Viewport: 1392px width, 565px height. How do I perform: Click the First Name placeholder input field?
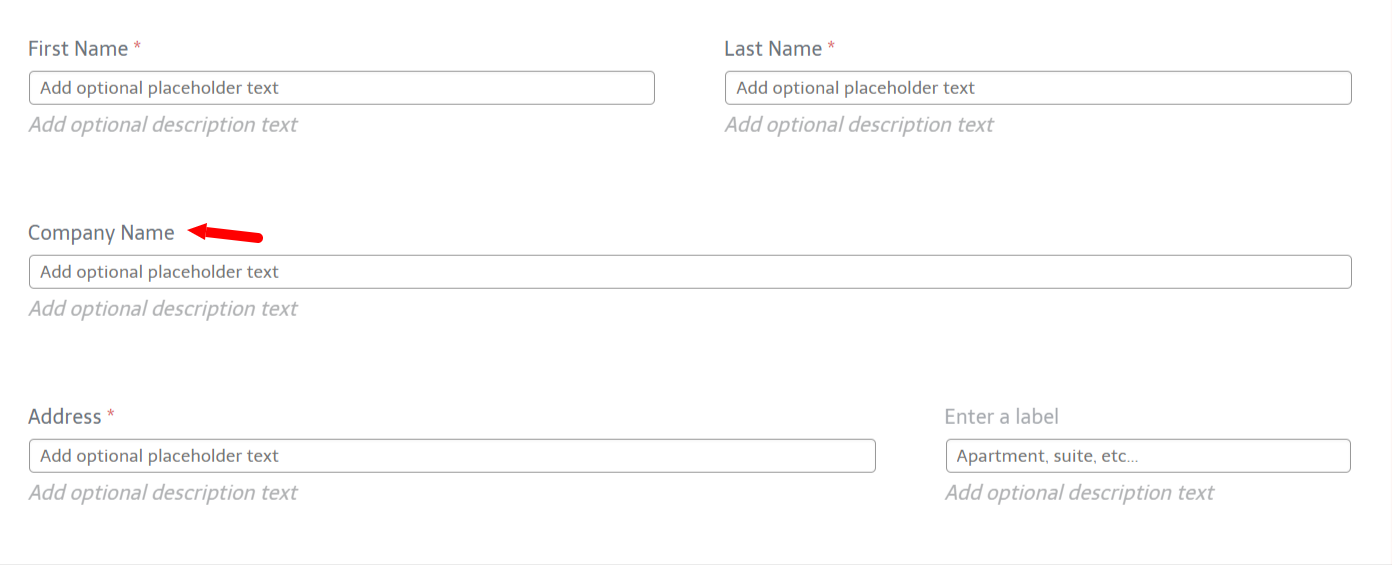click(342, 88)
